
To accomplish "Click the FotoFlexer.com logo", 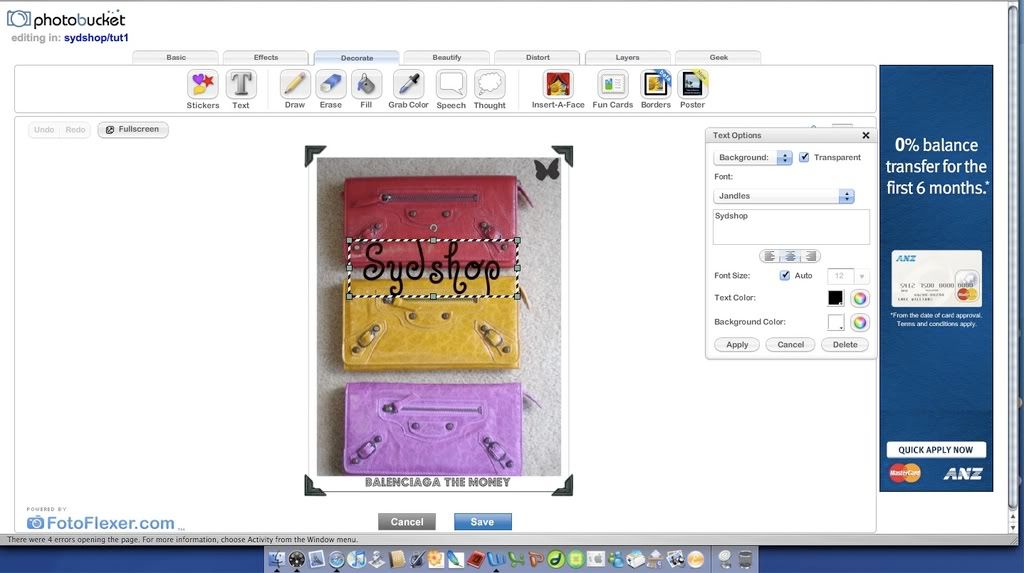I will click(x=101, y=523).
